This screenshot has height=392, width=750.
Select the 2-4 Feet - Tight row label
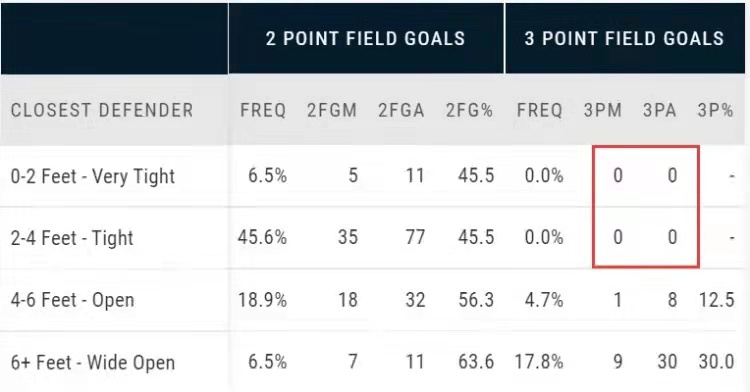(x=72, y=238)
